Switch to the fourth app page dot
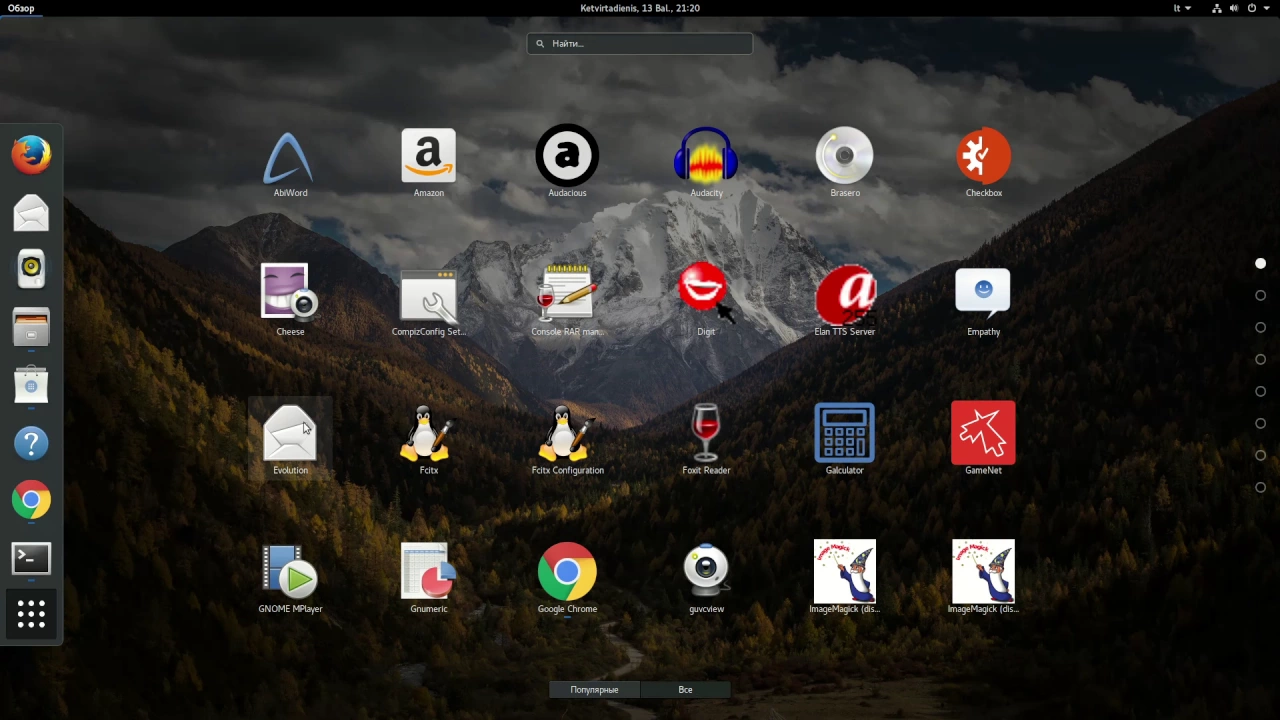Image resolution: width=1280 pixels, height=720 pixels. (x=1260, y=359)
